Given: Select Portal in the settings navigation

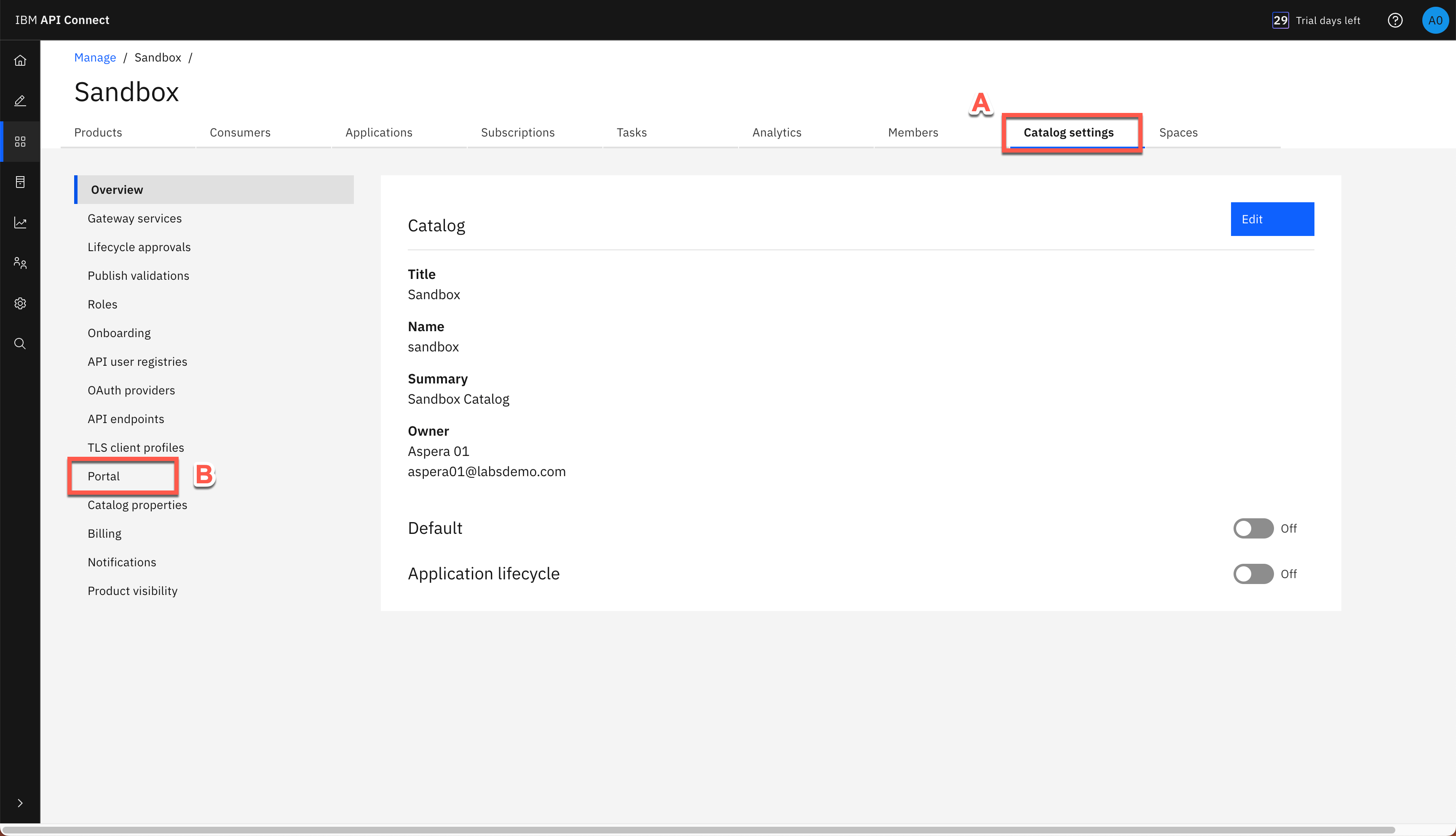Looking at the screenshot, I should tap(104, 476).
